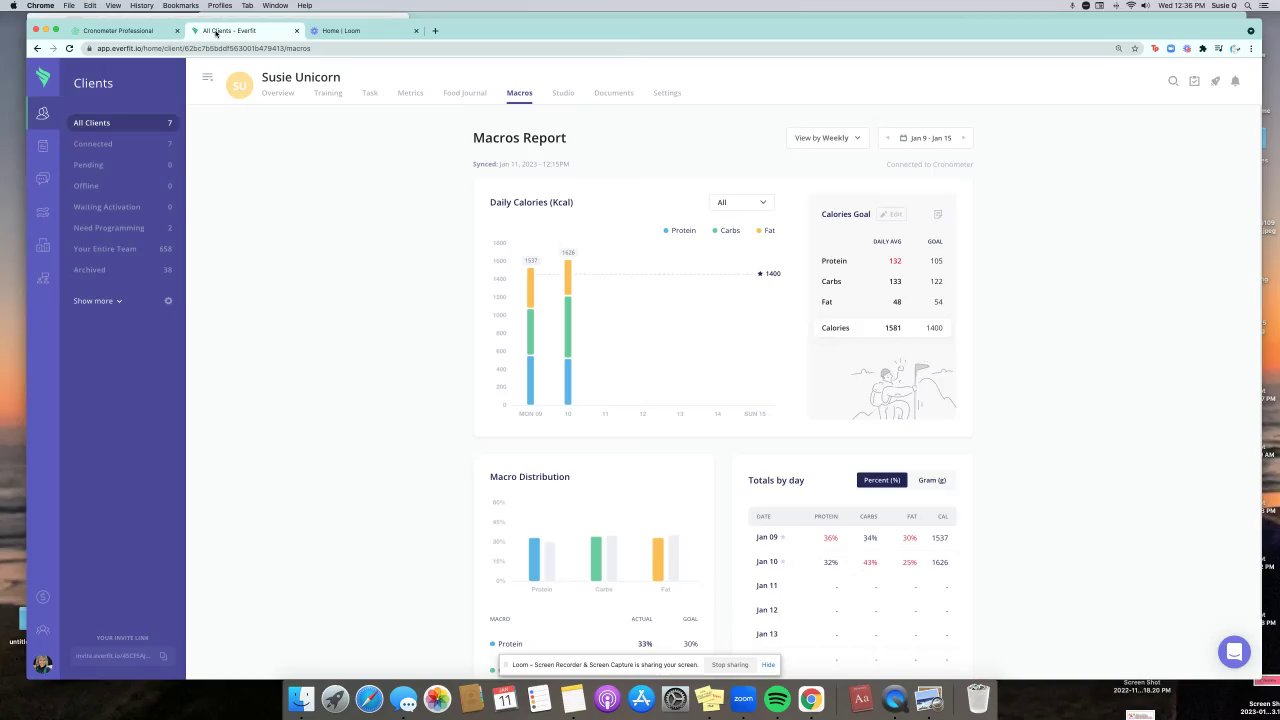Open the Clients icon in left rail
1280x720 pixels.
click(x=42, y=113)
